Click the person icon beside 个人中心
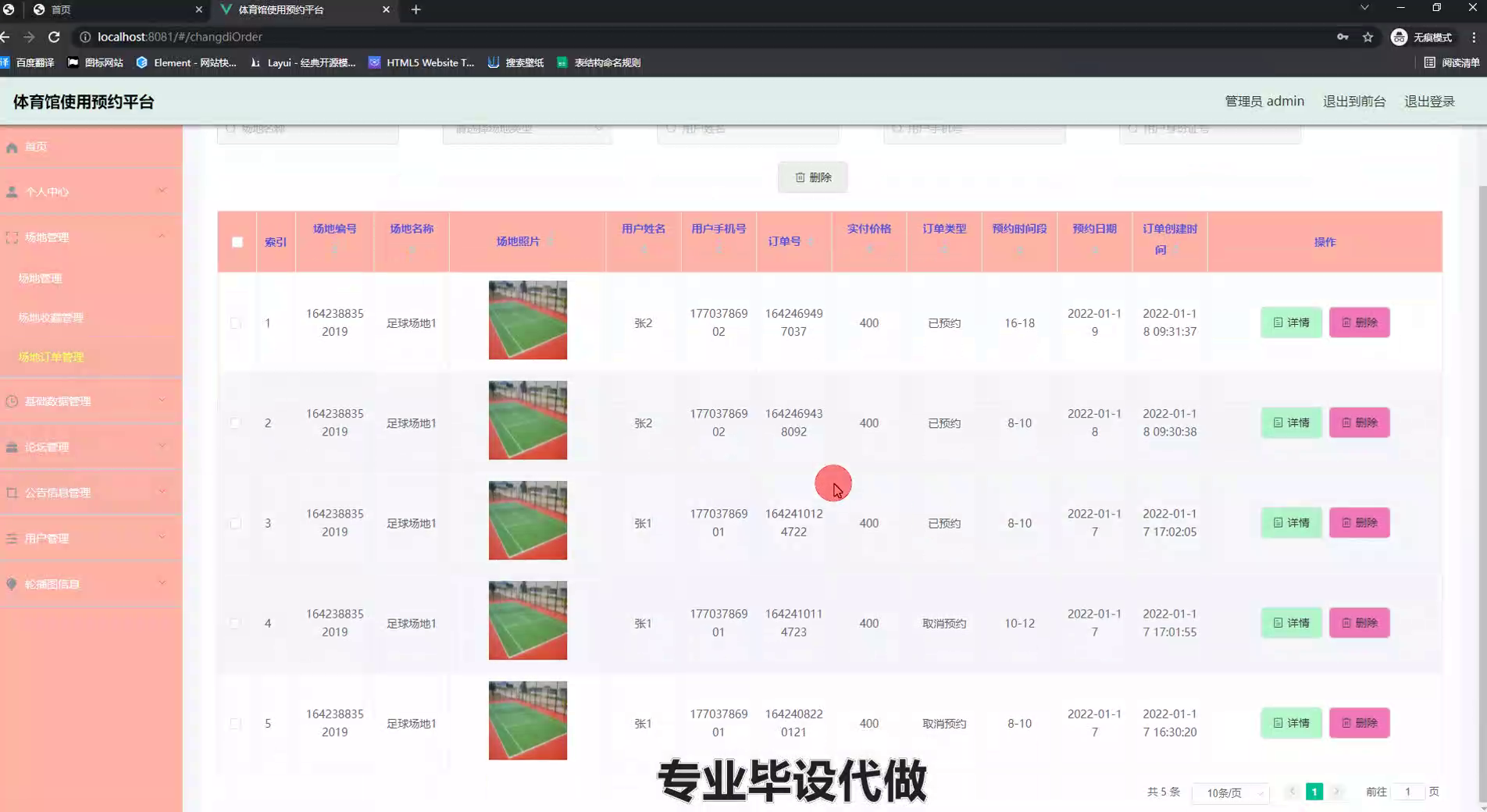The image size is (1487, 812). coord(12,192)
